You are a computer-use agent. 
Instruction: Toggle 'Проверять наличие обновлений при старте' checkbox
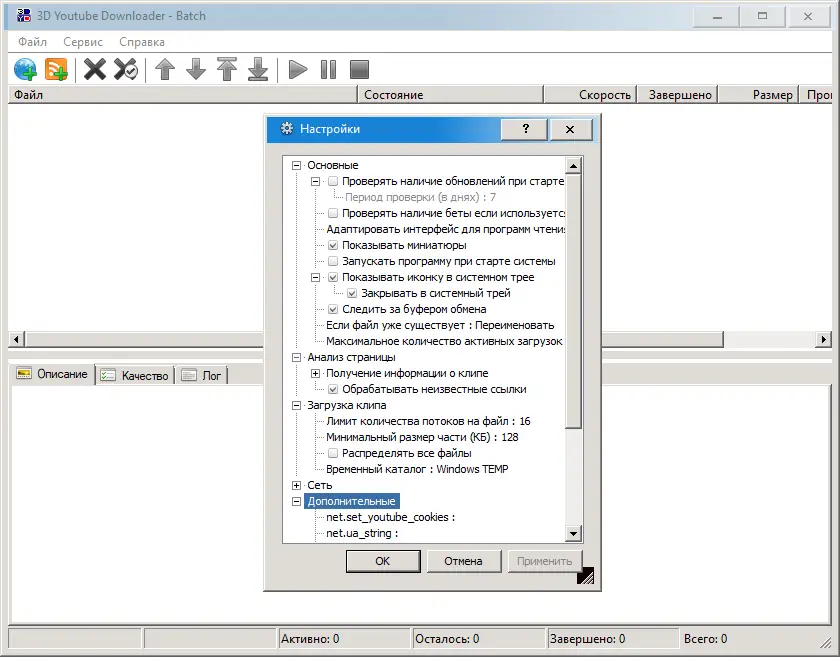[333, 181]
